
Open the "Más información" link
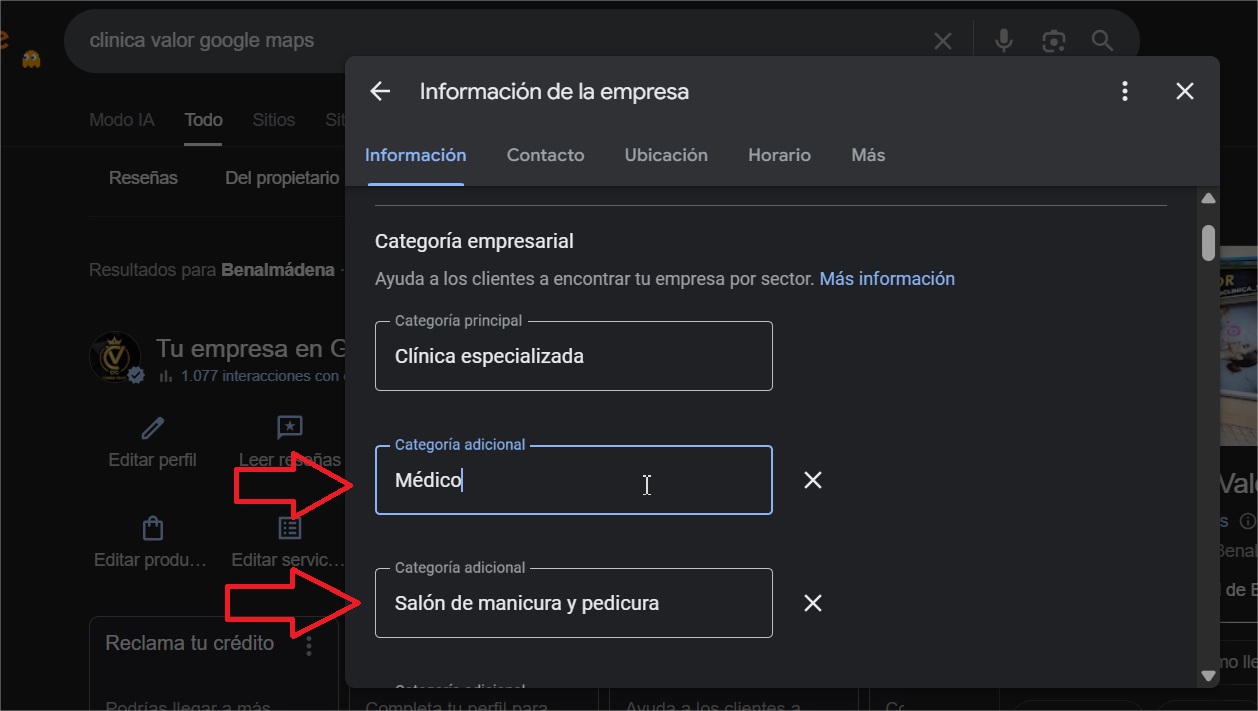pyautogui.click(x=886, y=278)
